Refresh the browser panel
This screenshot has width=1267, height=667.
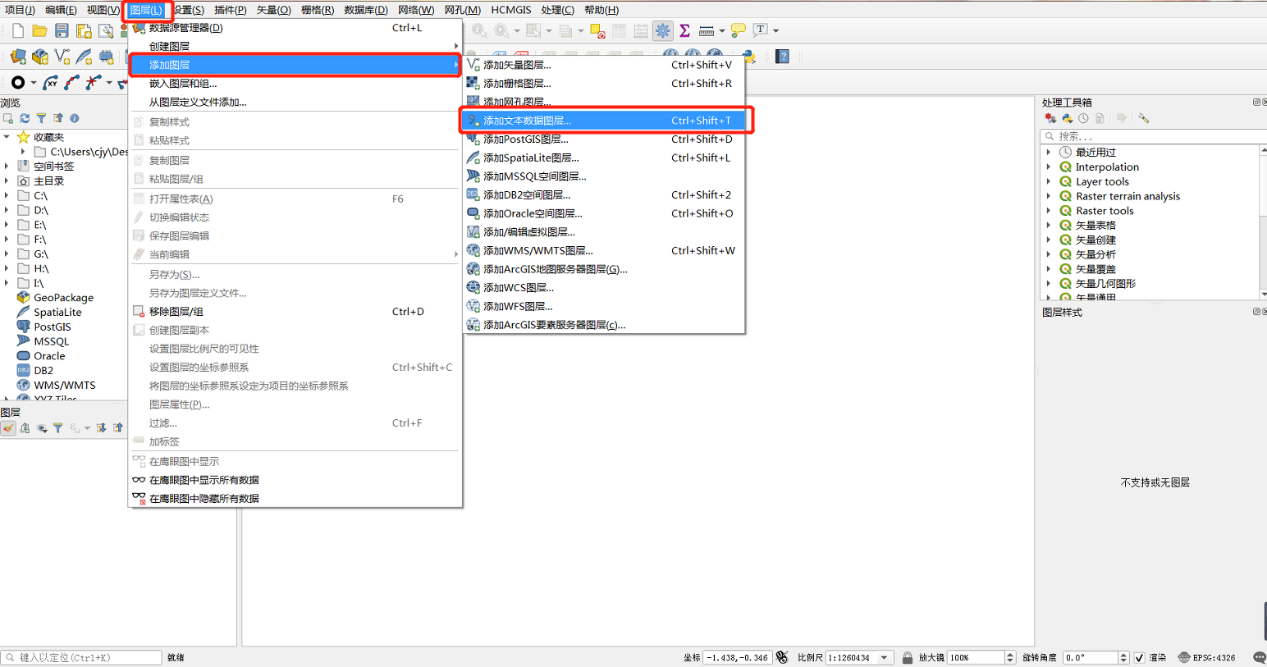[x=25, y=118]
